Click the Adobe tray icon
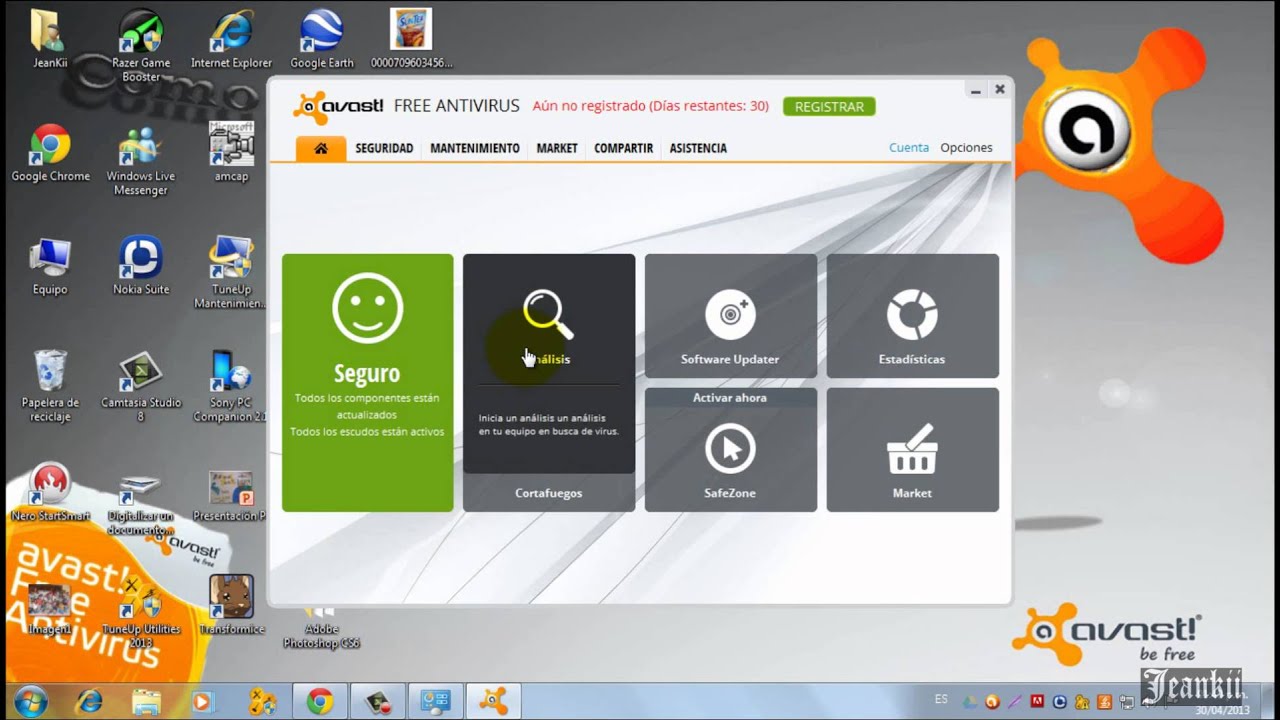Screen dimensions: 1280x720 [x=1038, y=702]
